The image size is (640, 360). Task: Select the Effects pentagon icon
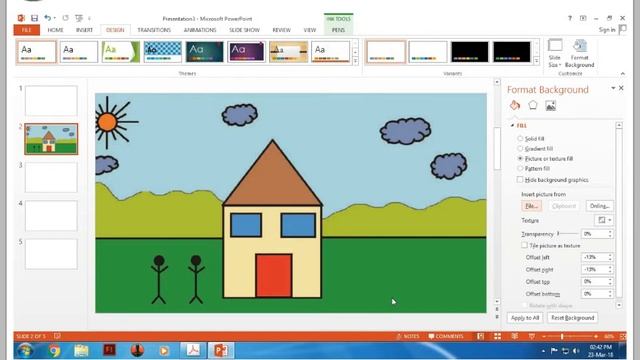pos(533,106)
